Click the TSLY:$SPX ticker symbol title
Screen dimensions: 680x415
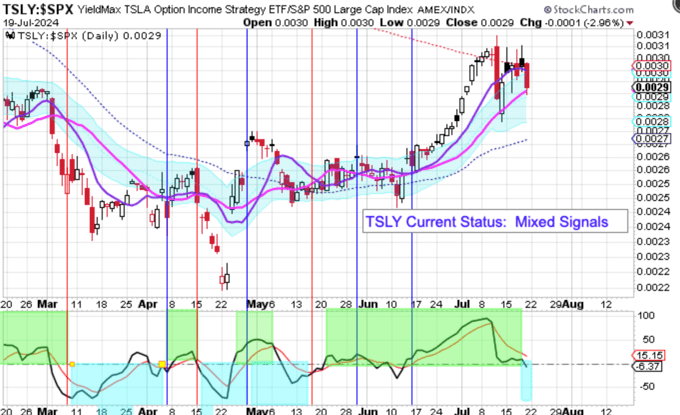point(39,9)
